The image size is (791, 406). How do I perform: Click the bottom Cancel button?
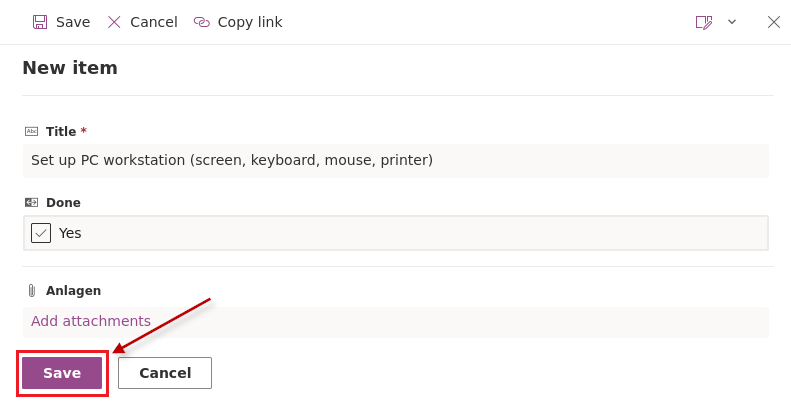[165, 373]
